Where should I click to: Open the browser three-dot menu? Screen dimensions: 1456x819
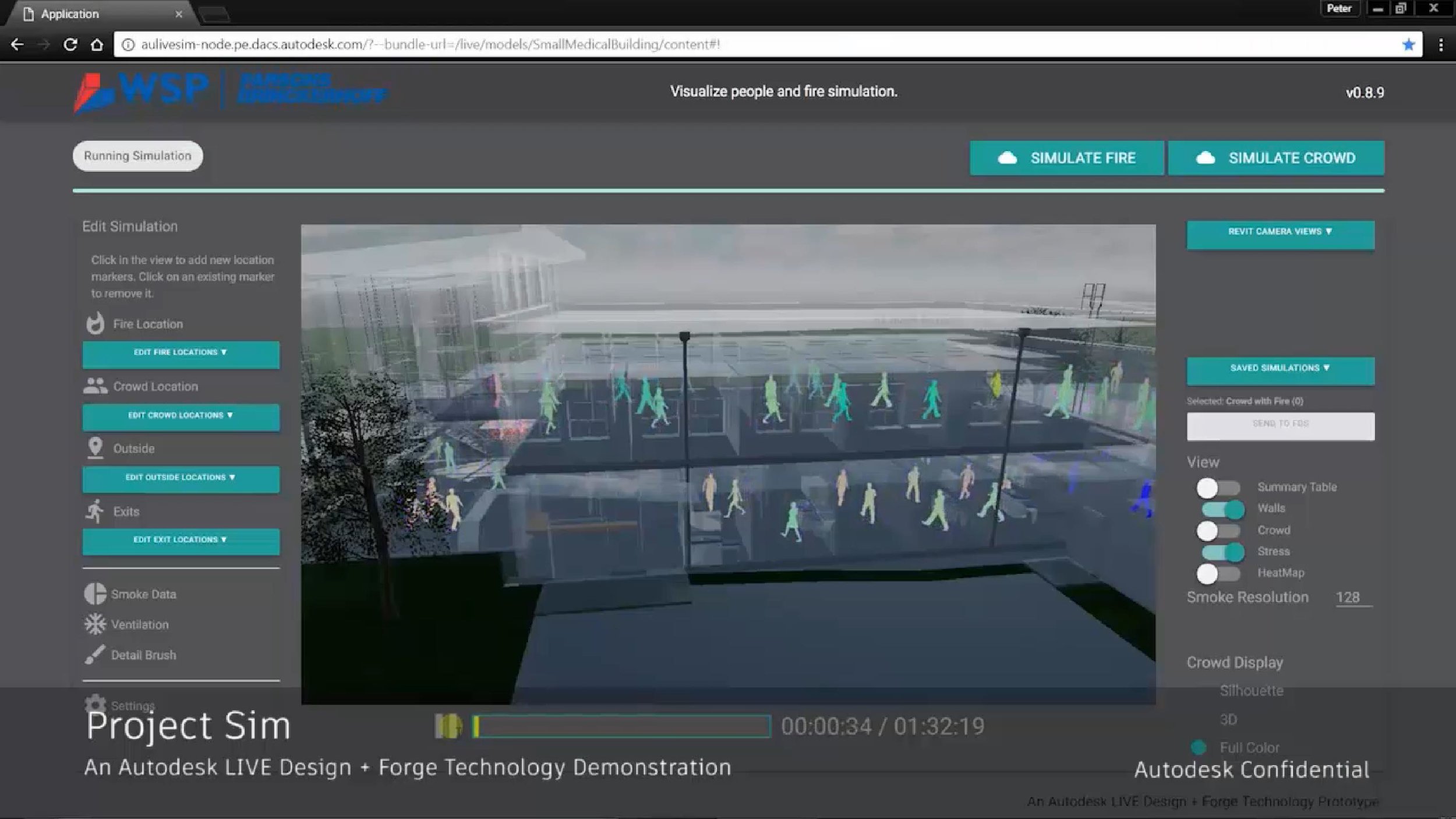(x=1441, y=44)
